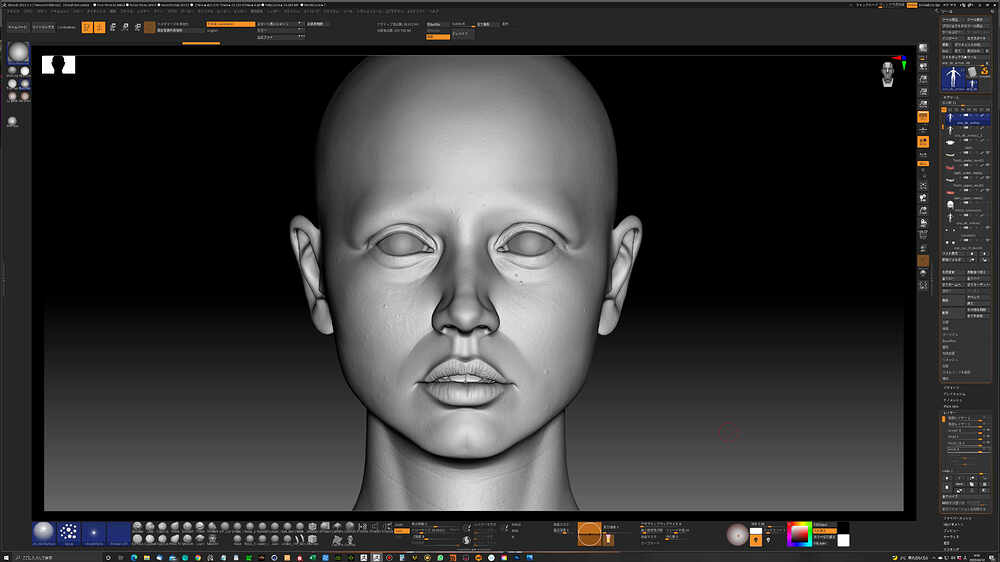Activate the Rotate transform button in top toolbar
Viewport: 1000px width, 562px height.
137,27
